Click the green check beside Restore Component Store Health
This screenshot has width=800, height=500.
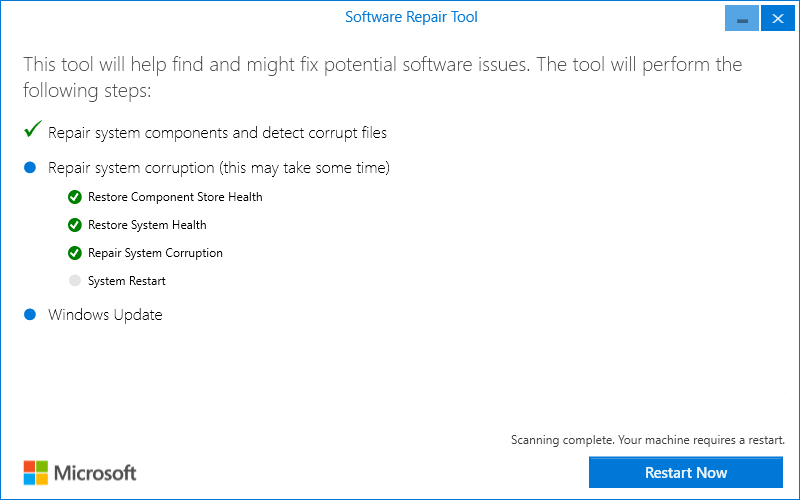tap(74, 197)
